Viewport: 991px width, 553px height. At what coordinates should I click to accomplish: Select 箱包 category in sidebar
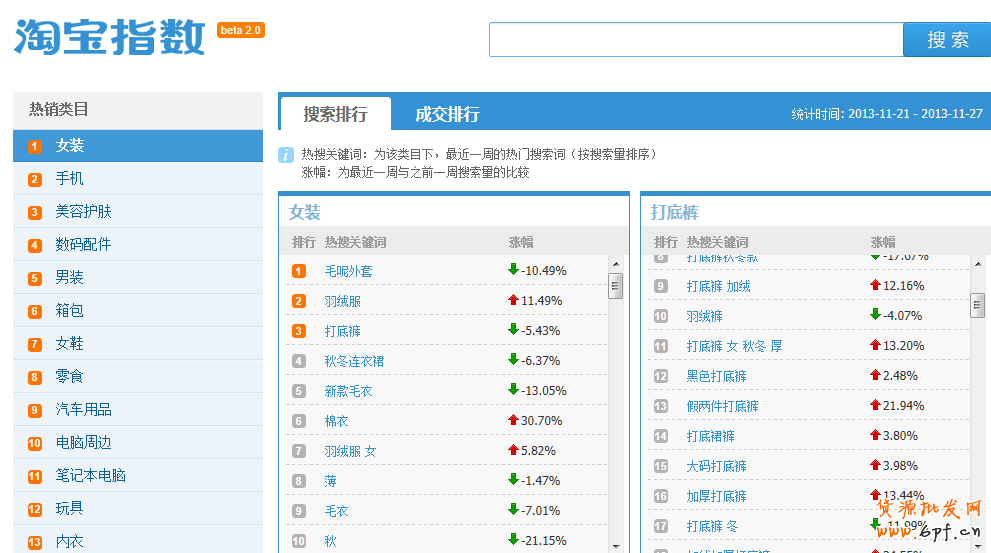click(138, 311)
